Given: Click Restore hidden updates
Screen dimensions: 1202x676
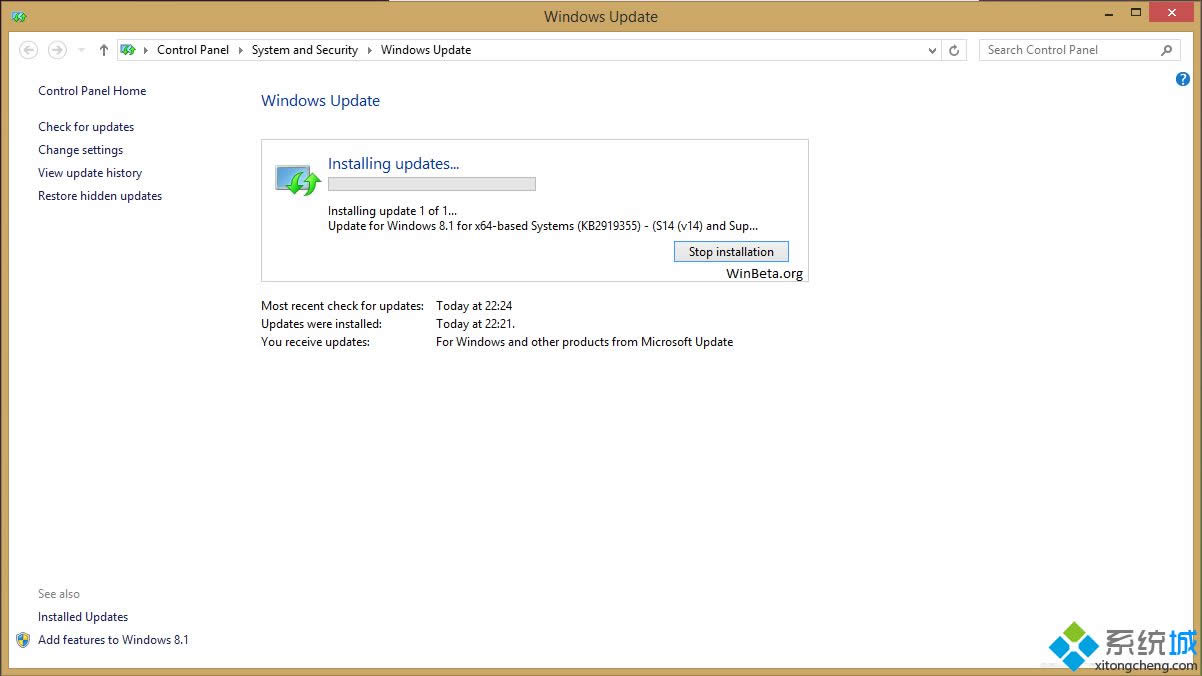Looking at the screenshot, I should pyautogui.click(x=100, y=196).
